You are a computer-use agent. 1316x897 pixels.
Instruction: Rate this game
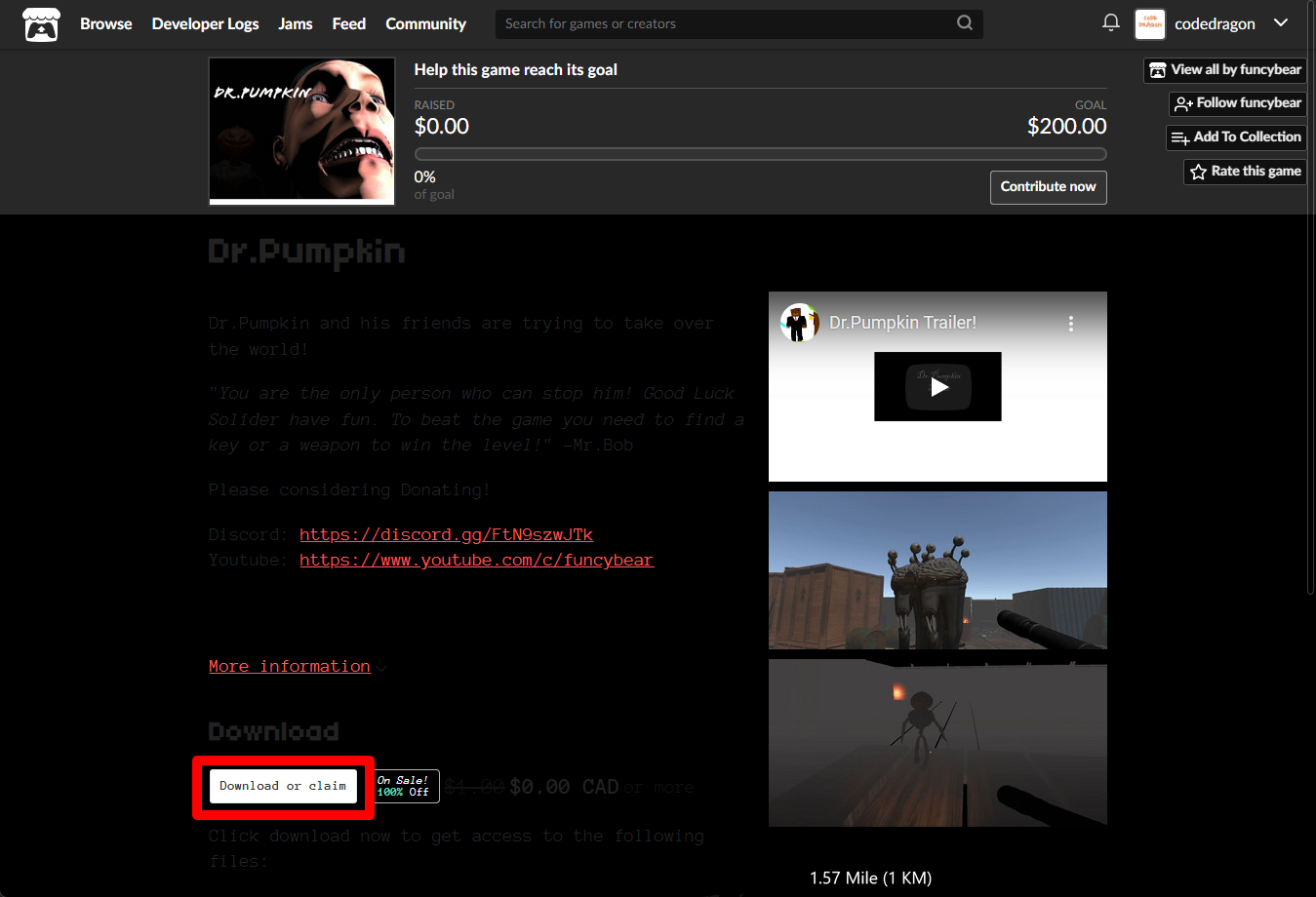tap(1245, 172)
